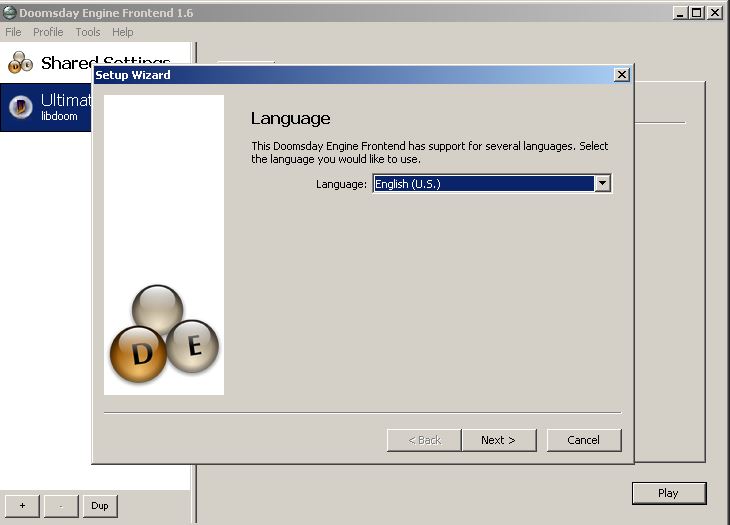The height and width of the screenshot is (525, 730).
Task: Close the Setup Wizard dialog
Action: (x=622, y=74)
